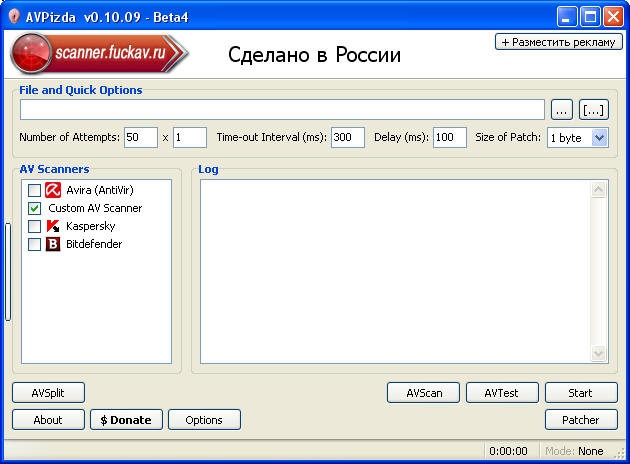630x464 pixels.
Task: Click the 'Kaspersky' list label
Action: click(91, 226)
